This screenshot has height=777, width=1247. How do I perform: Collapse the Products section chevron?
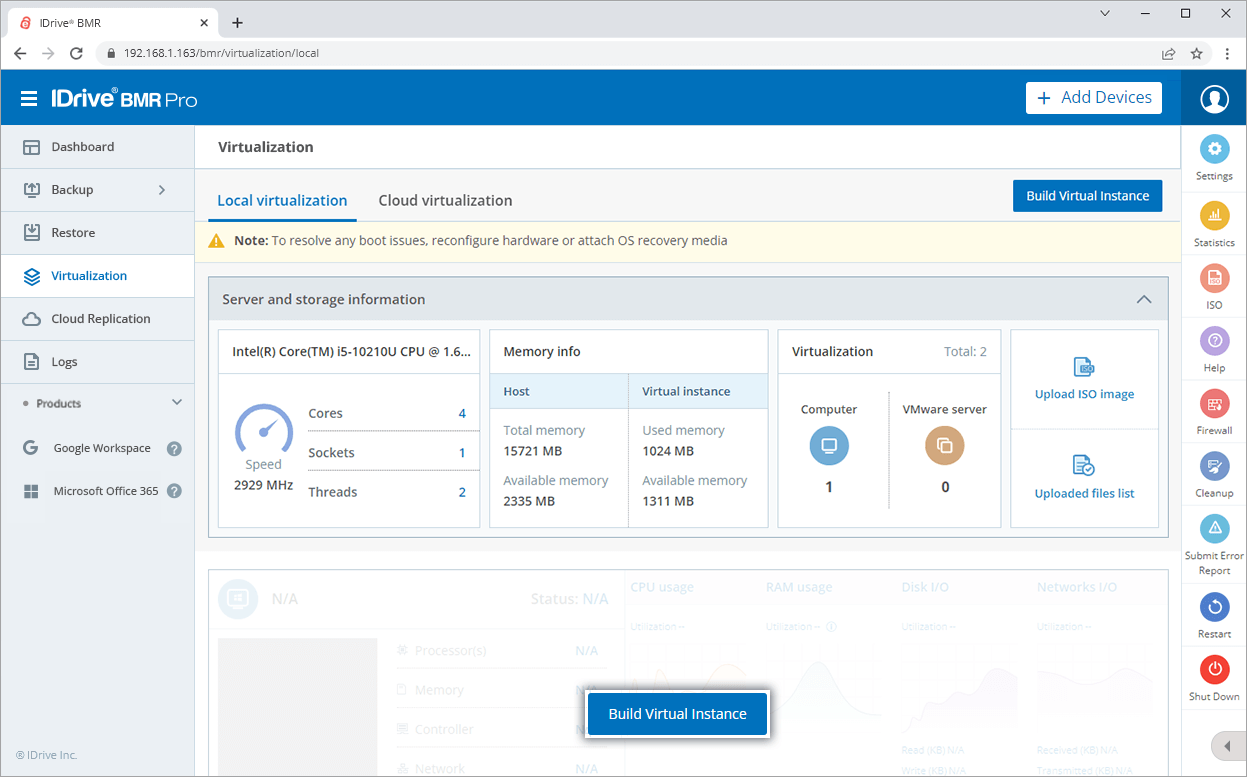(x=177, y=403)
